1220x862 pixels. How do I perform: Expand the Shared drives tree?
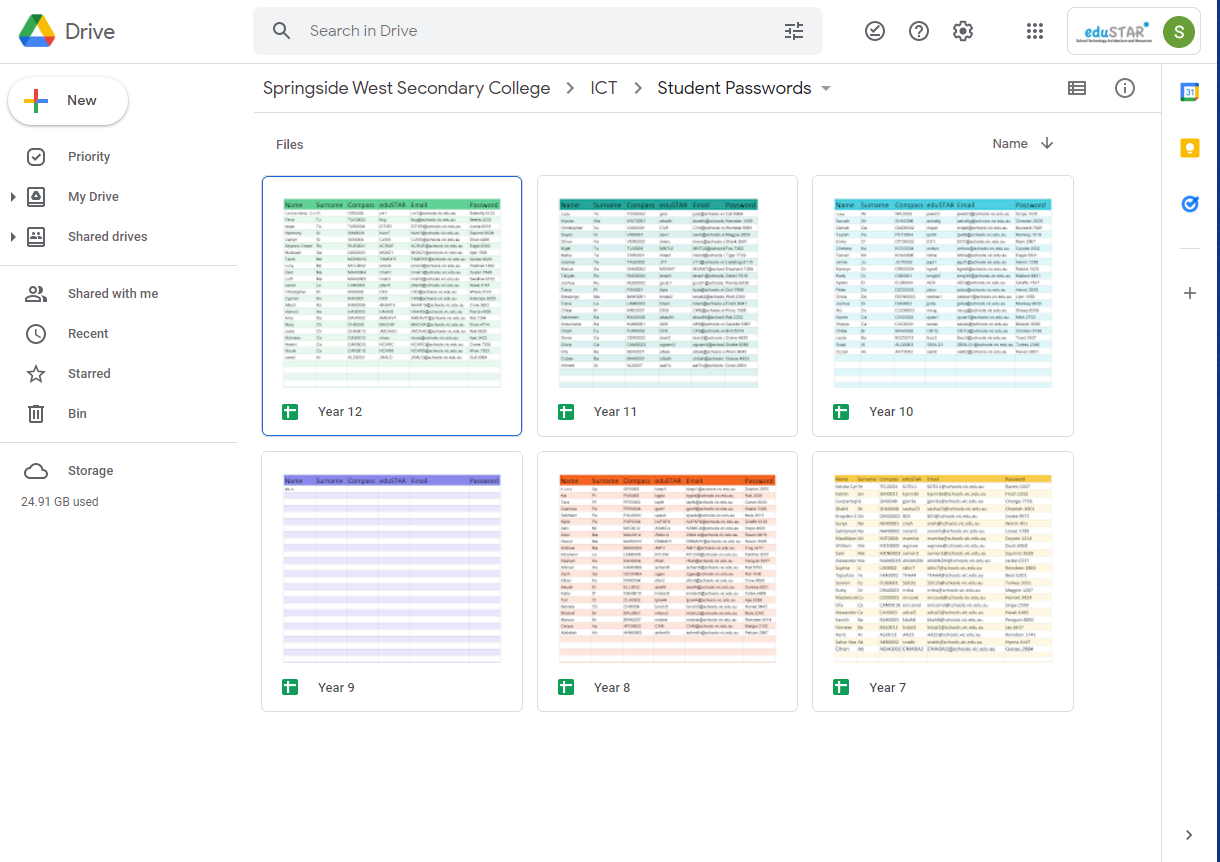click(x=13, y=237)
